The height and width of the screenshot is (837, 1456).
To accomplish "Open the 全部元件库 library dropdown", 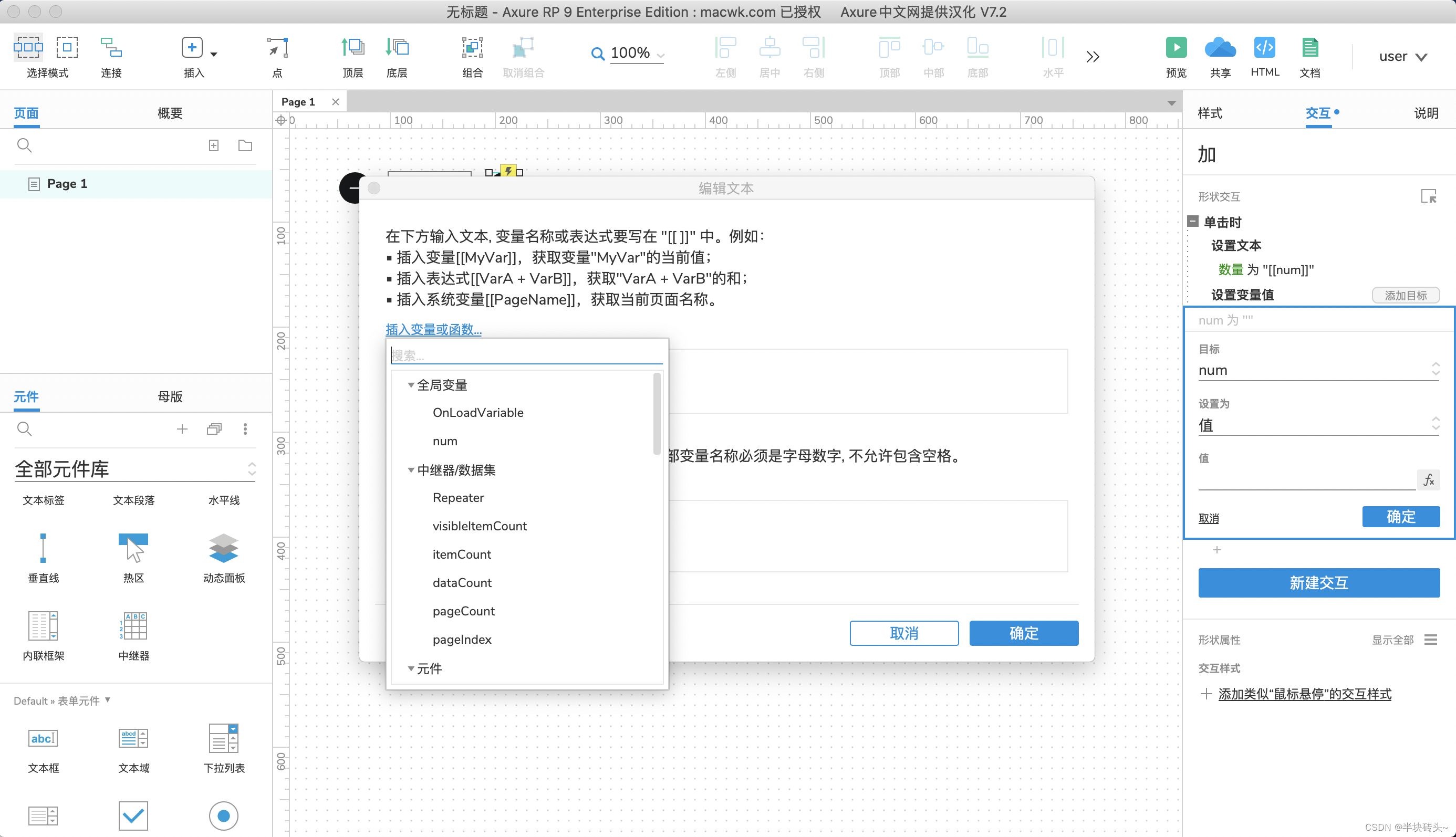I will 251,469.
